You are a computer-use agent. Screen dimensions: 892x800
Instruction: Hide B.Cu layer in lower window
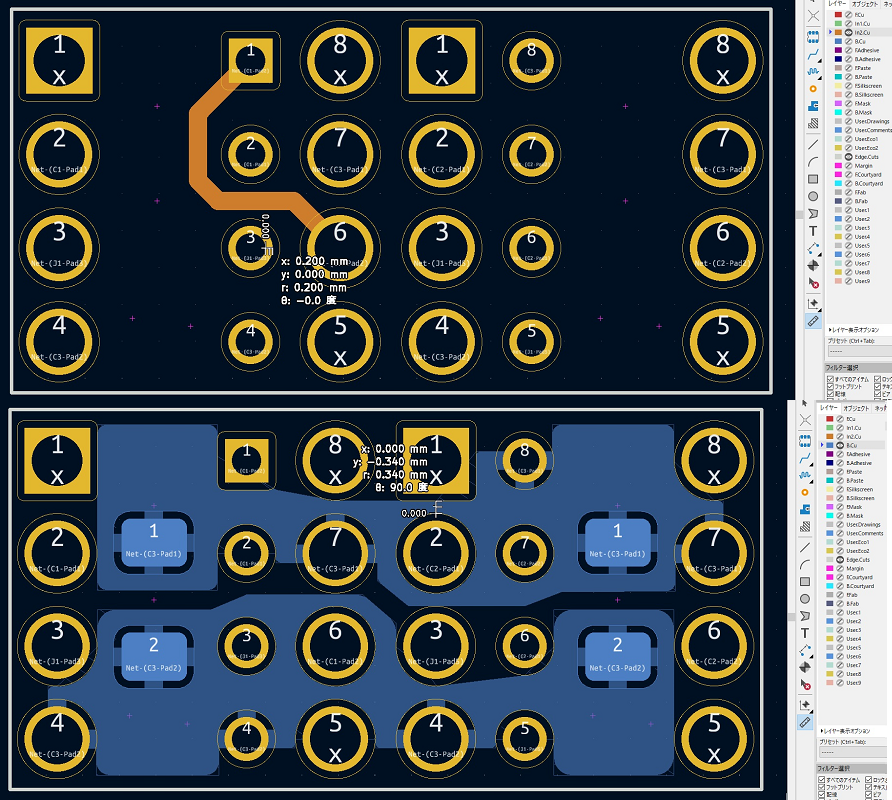coord(840,446)
